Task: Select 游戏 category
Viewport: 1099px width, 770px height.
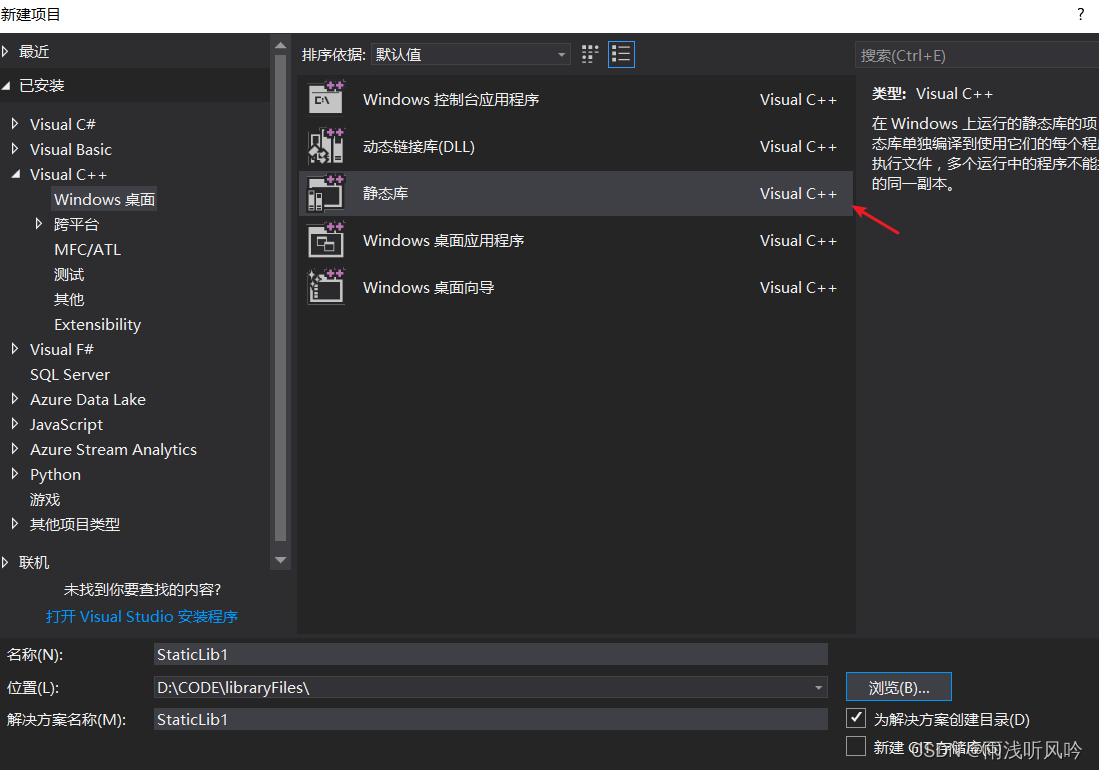Action: tap(45, 500)
